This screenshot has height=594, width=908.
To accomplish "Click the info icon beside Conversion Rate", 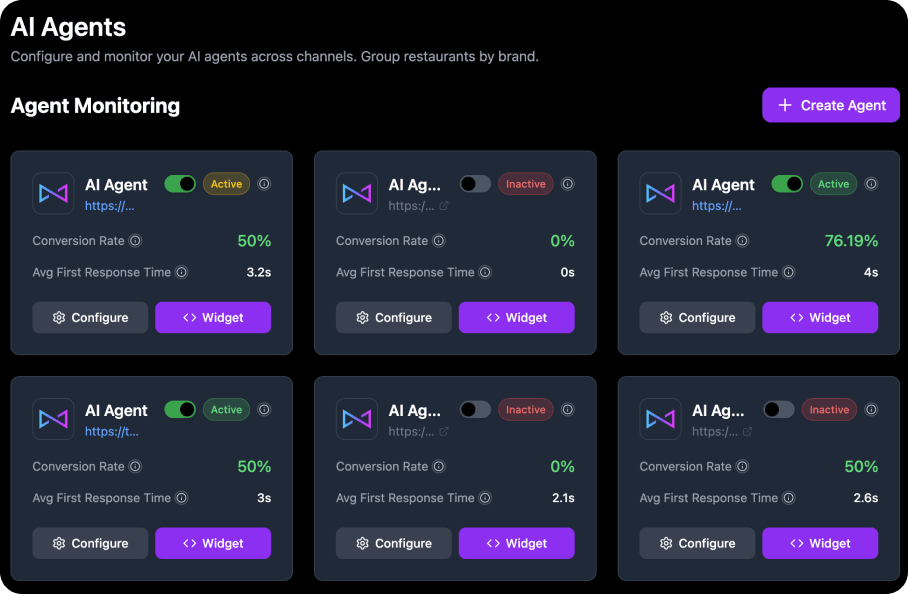I will (x=135, y=241).
